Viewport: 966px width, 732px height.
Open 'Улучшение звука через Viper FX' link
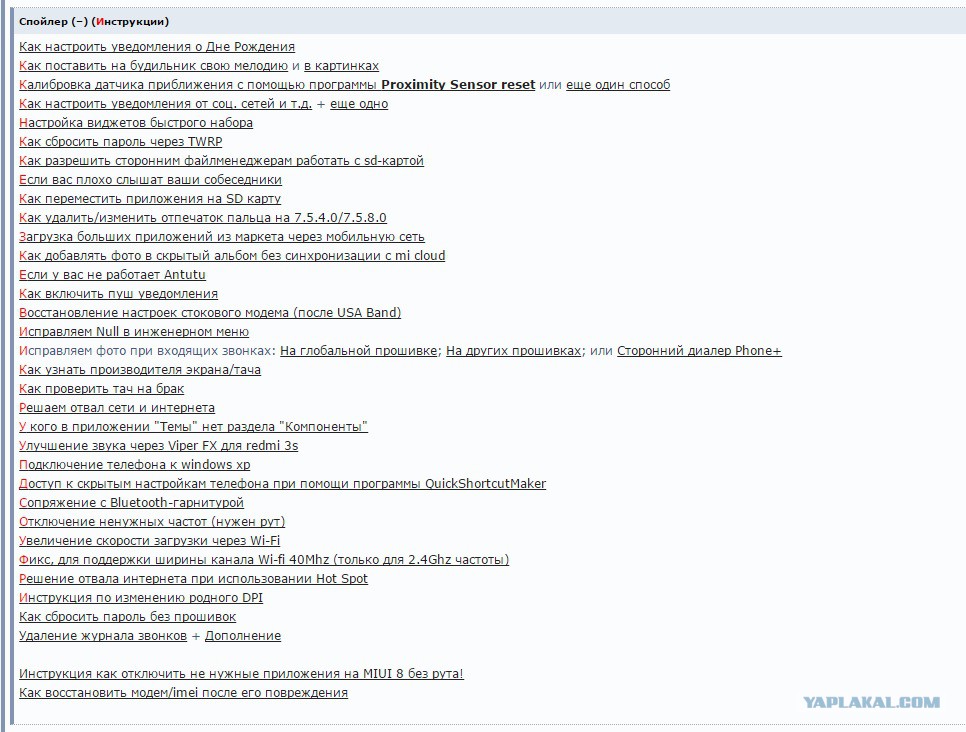(x=158, y=446)
